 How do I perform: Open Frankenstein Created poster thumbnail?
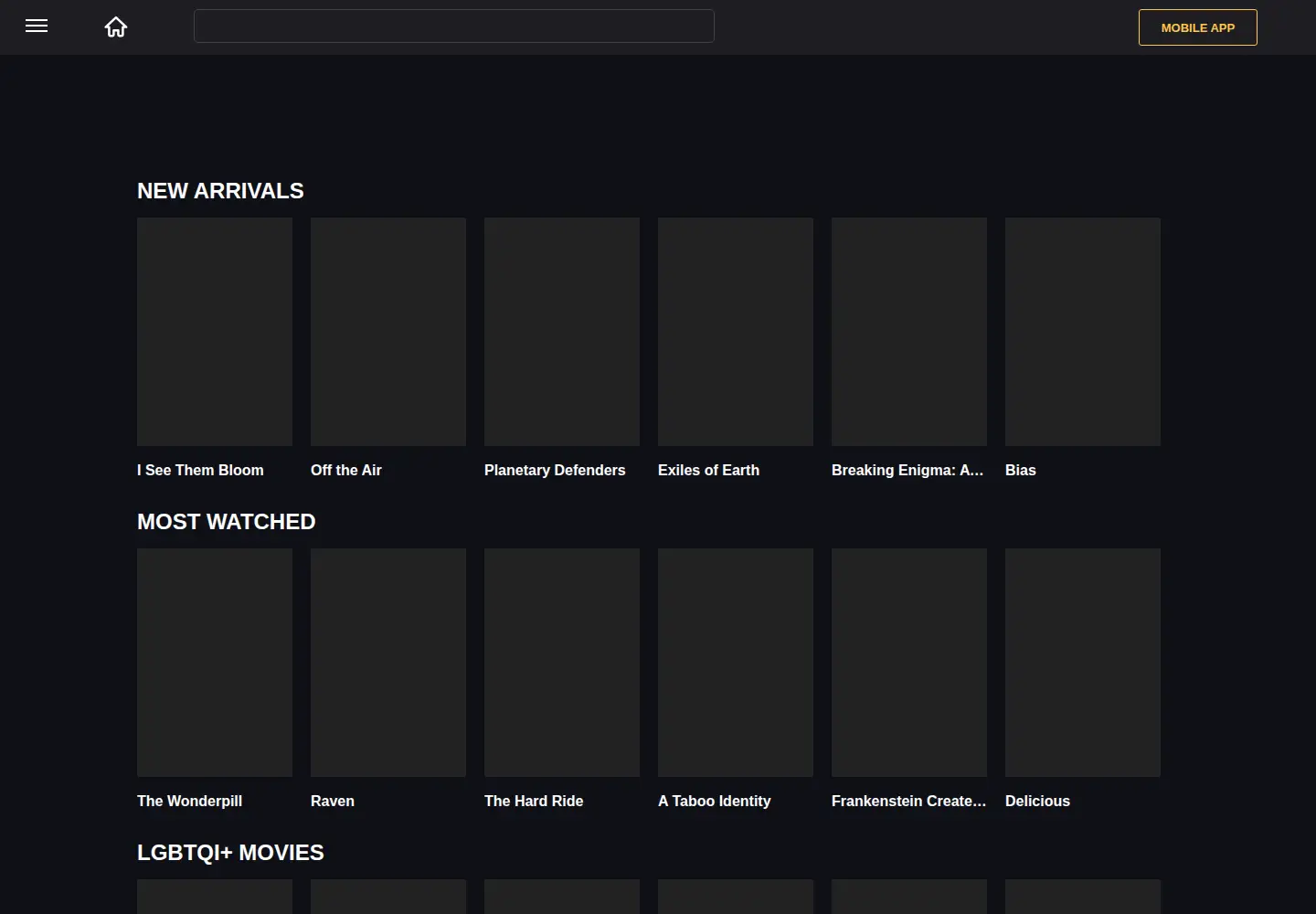(x=909, y=663)
